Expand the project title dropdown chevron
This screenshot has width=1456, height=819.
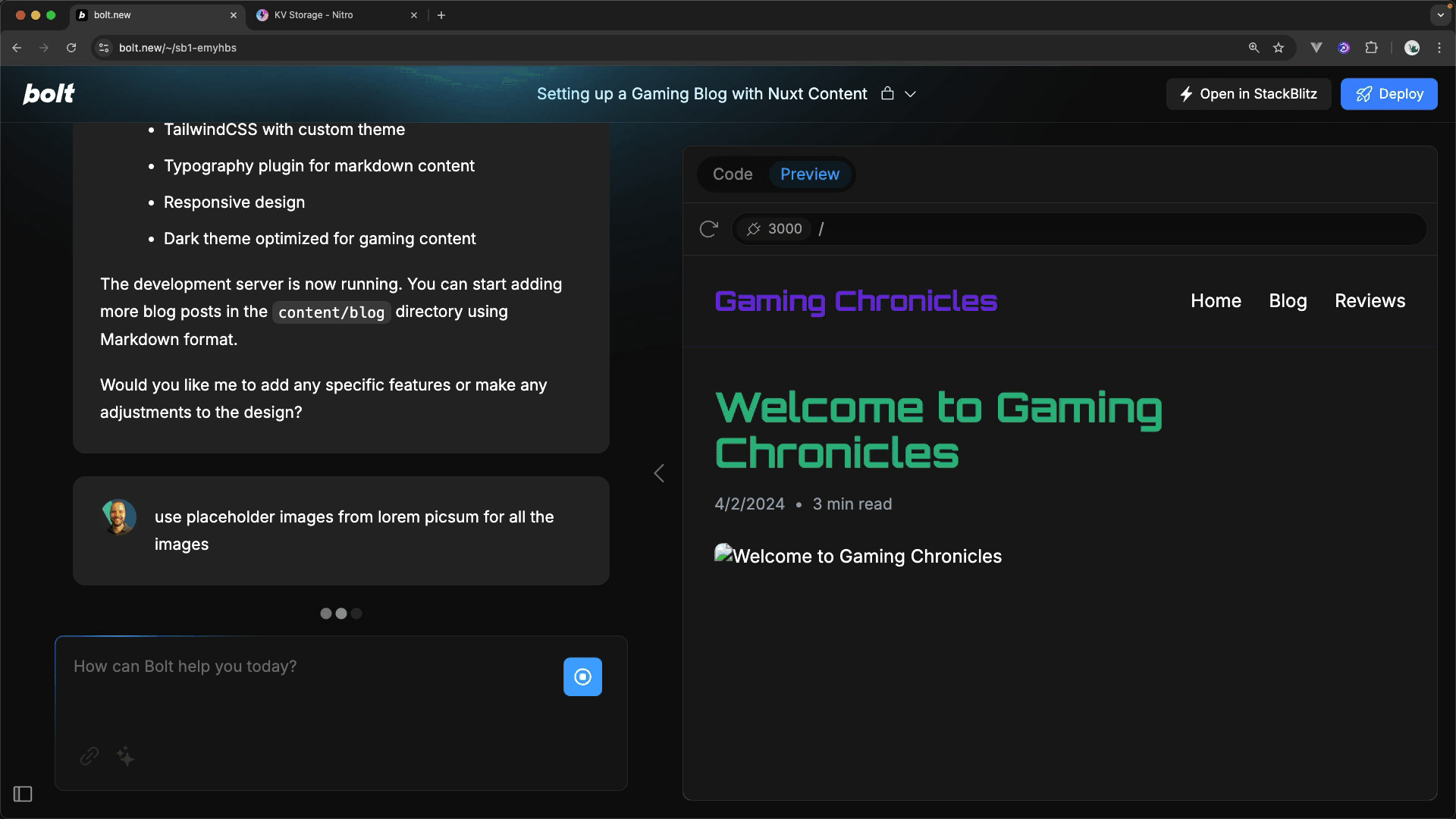click(911, 94)
